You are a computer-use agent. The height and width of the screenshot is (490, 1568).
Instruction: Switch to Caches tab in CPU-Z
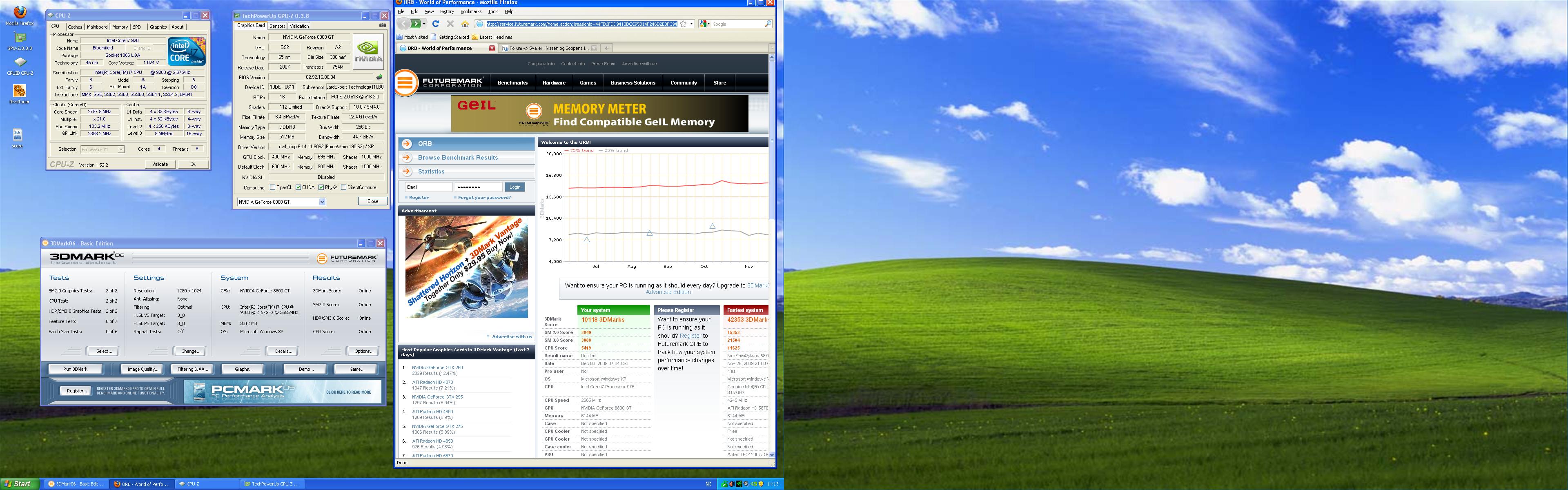click(75, 27)
